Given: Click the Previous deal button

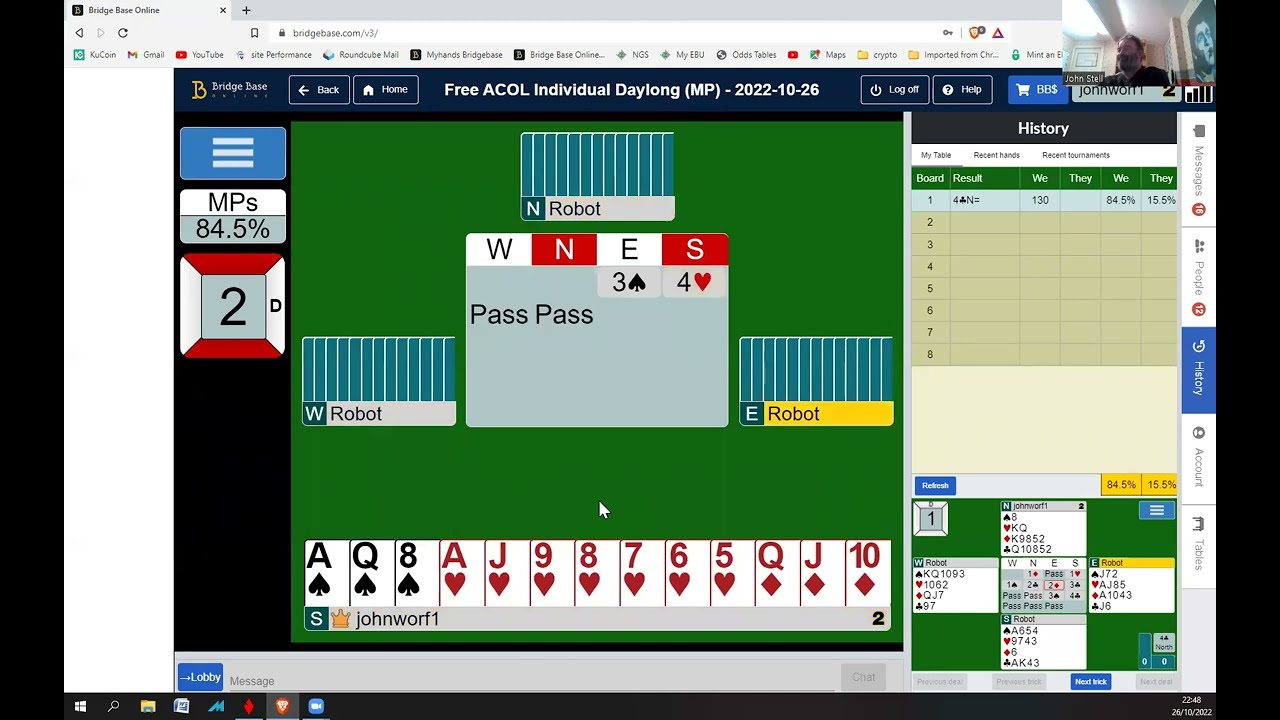Looking at the screenshot, I should [x=940, y=682].
